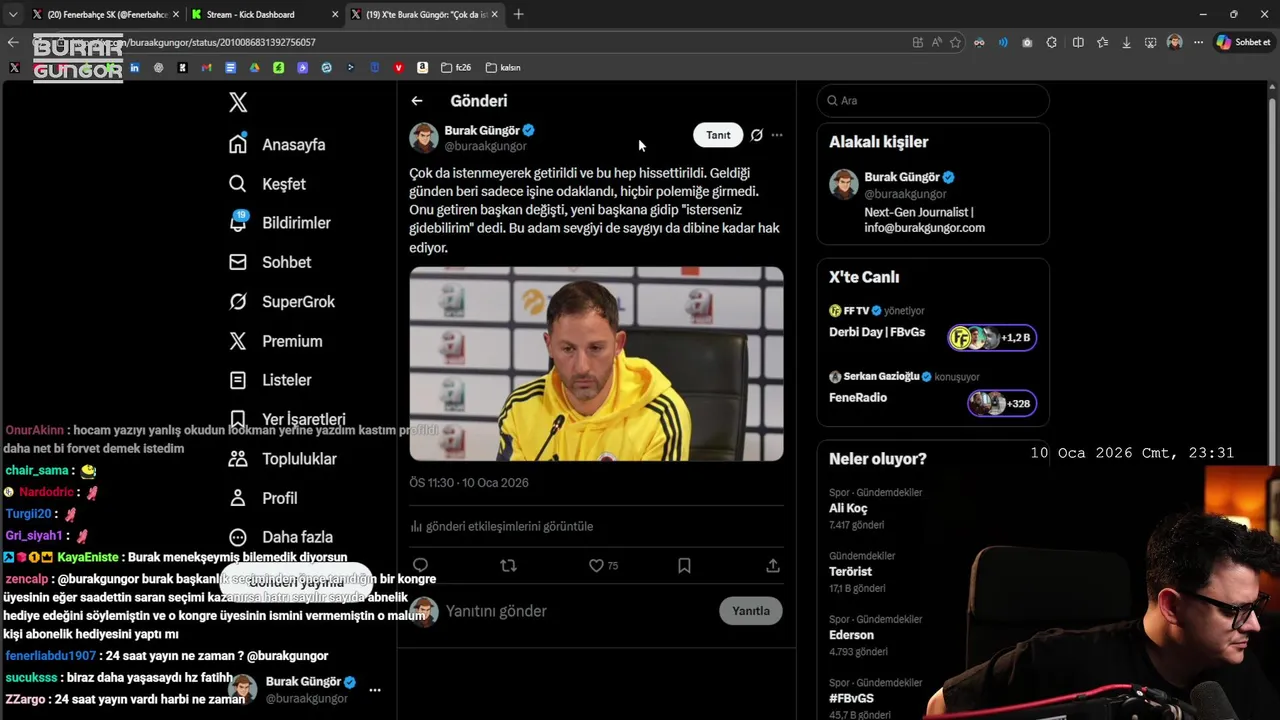Open Burak Güngör in Alakalı kişiler
1280x720 pixels.
[x=933, y=203]
